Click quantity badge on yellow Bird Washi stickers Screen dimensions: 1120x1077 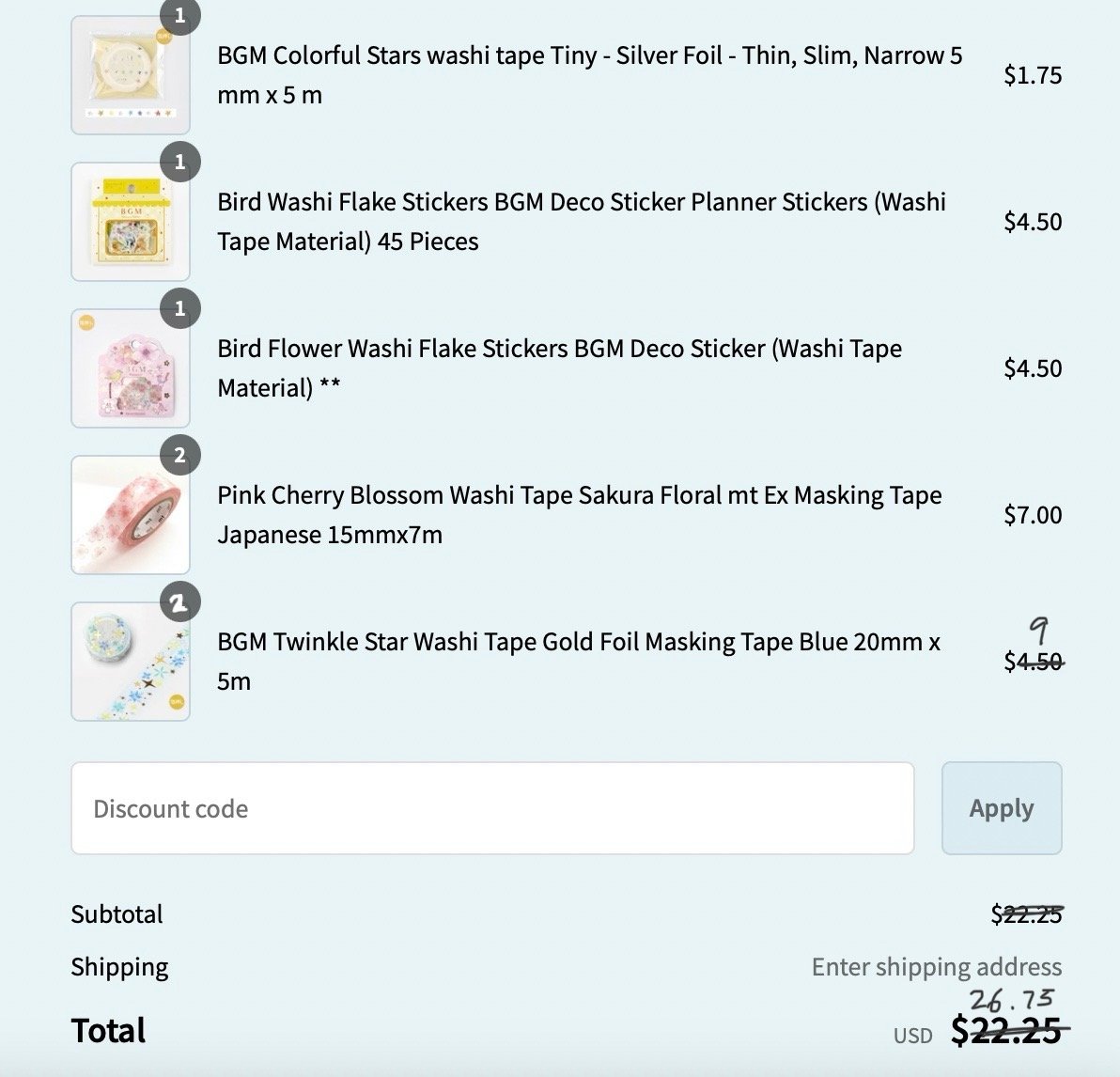(179, 162)
